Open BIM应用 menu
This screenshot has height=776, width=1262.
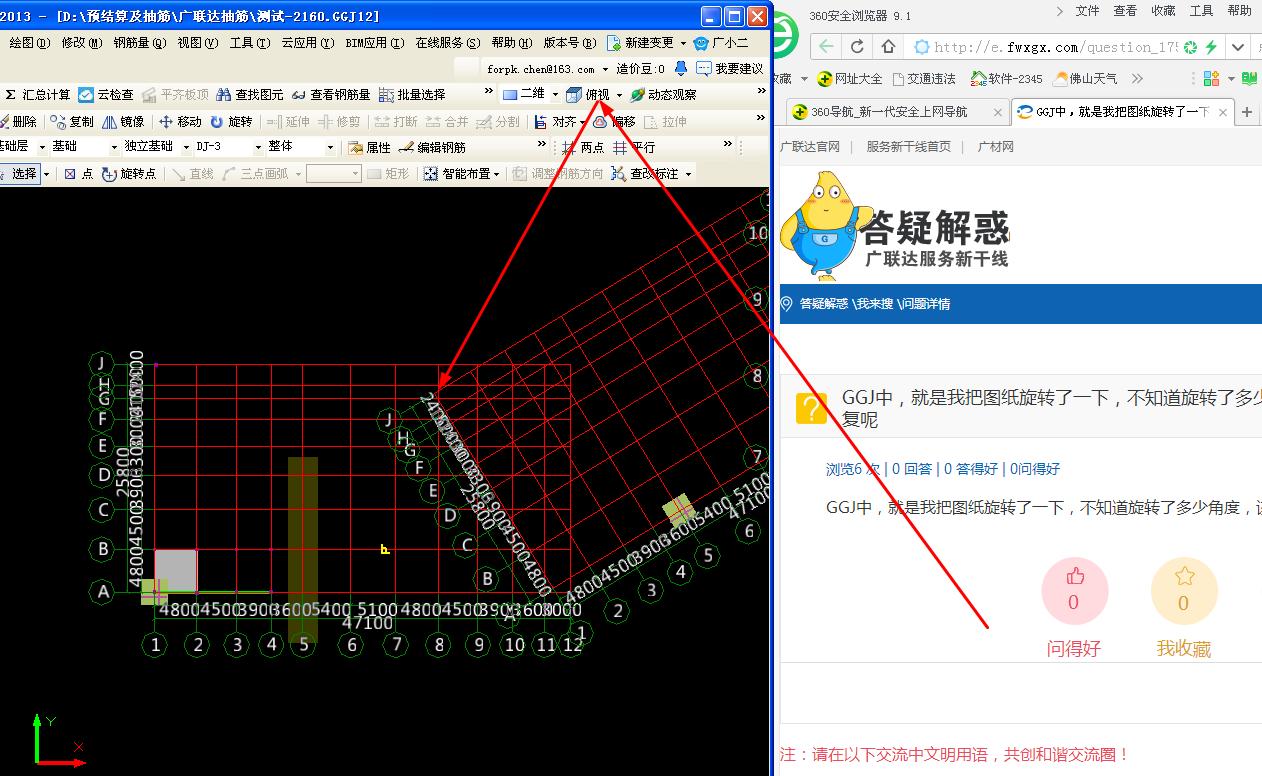click(374, 43)
